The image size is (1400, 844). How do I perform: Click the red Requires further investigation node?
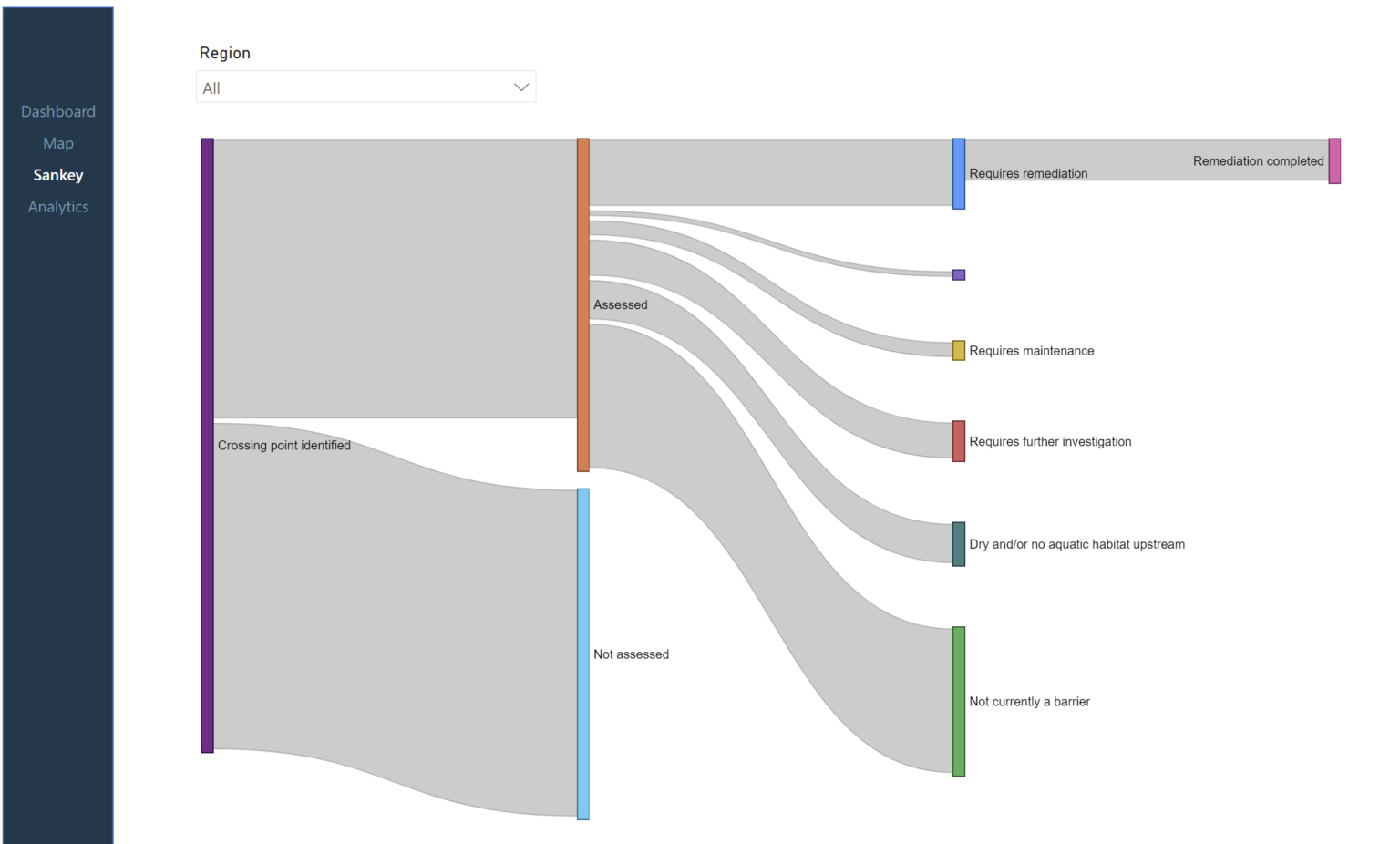pos(959,441)
